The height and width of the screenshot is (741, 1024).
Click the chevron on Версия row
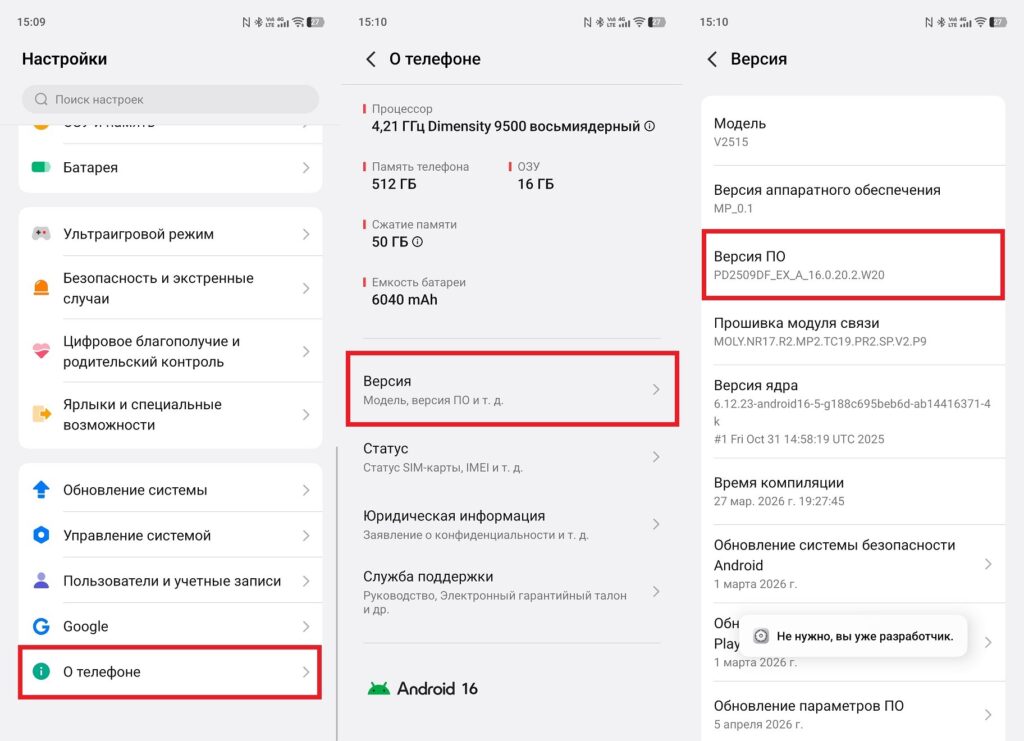pyautogui.click(x=656, y=389)
